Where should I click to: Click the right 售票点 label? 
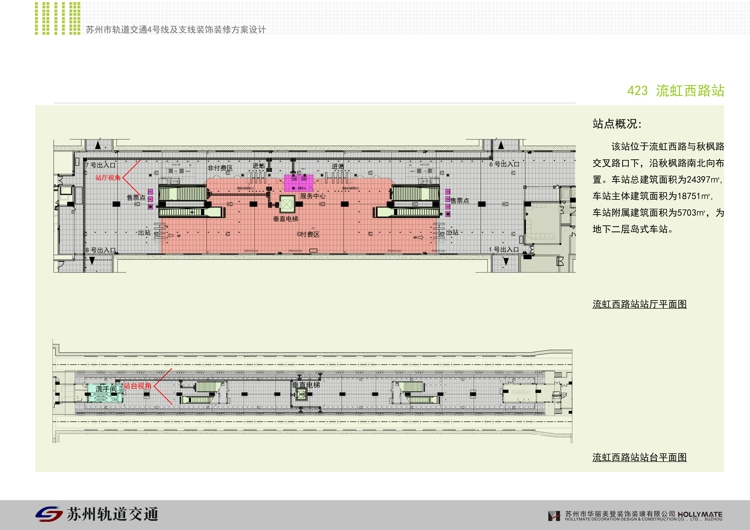click(460, 200)
